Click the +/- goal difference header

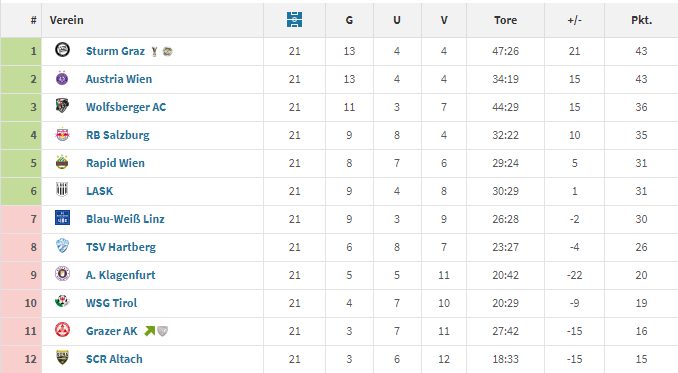coord(575,20)
